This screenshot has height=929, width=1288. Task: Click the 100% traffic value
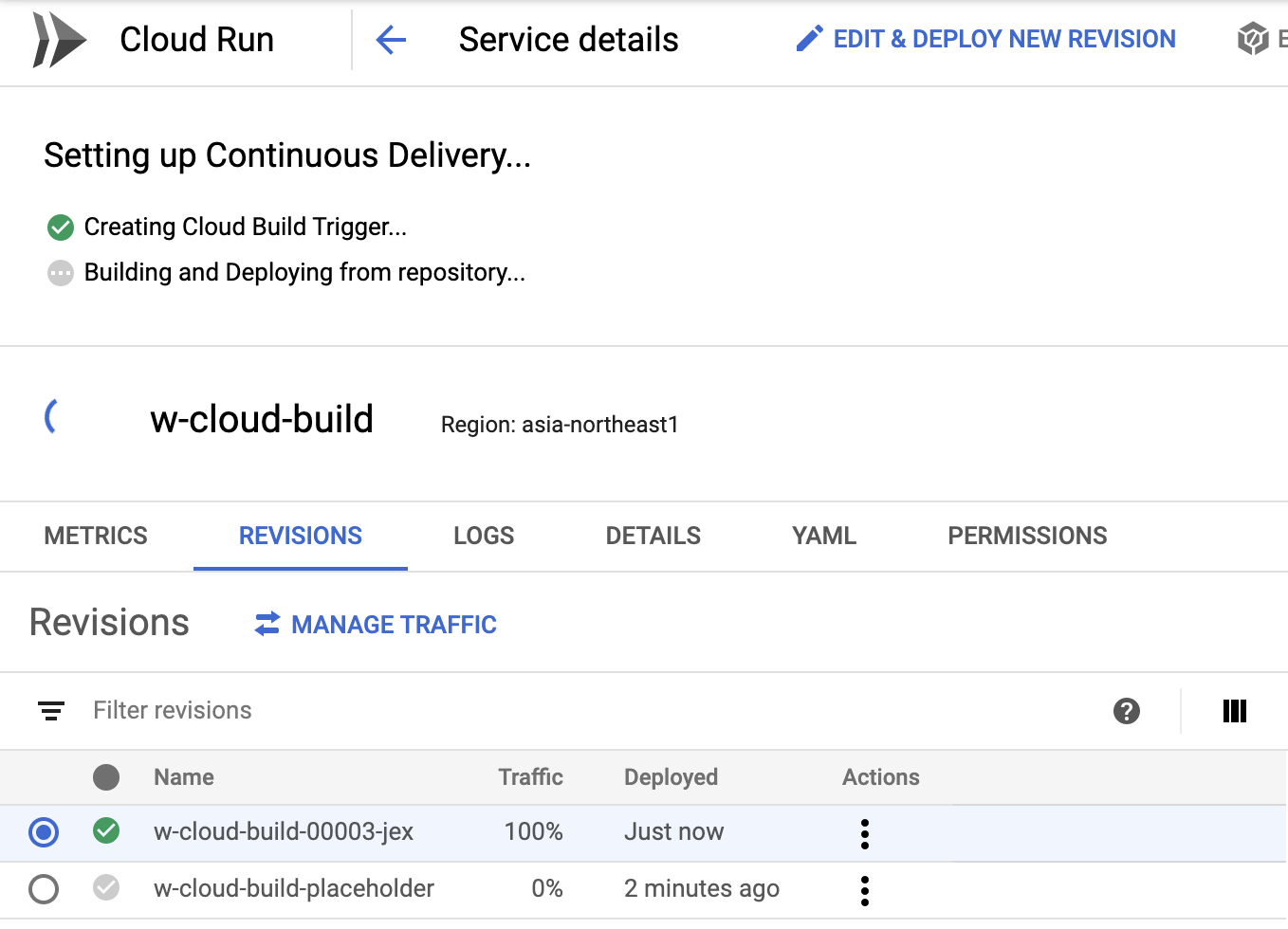(534, 831)
